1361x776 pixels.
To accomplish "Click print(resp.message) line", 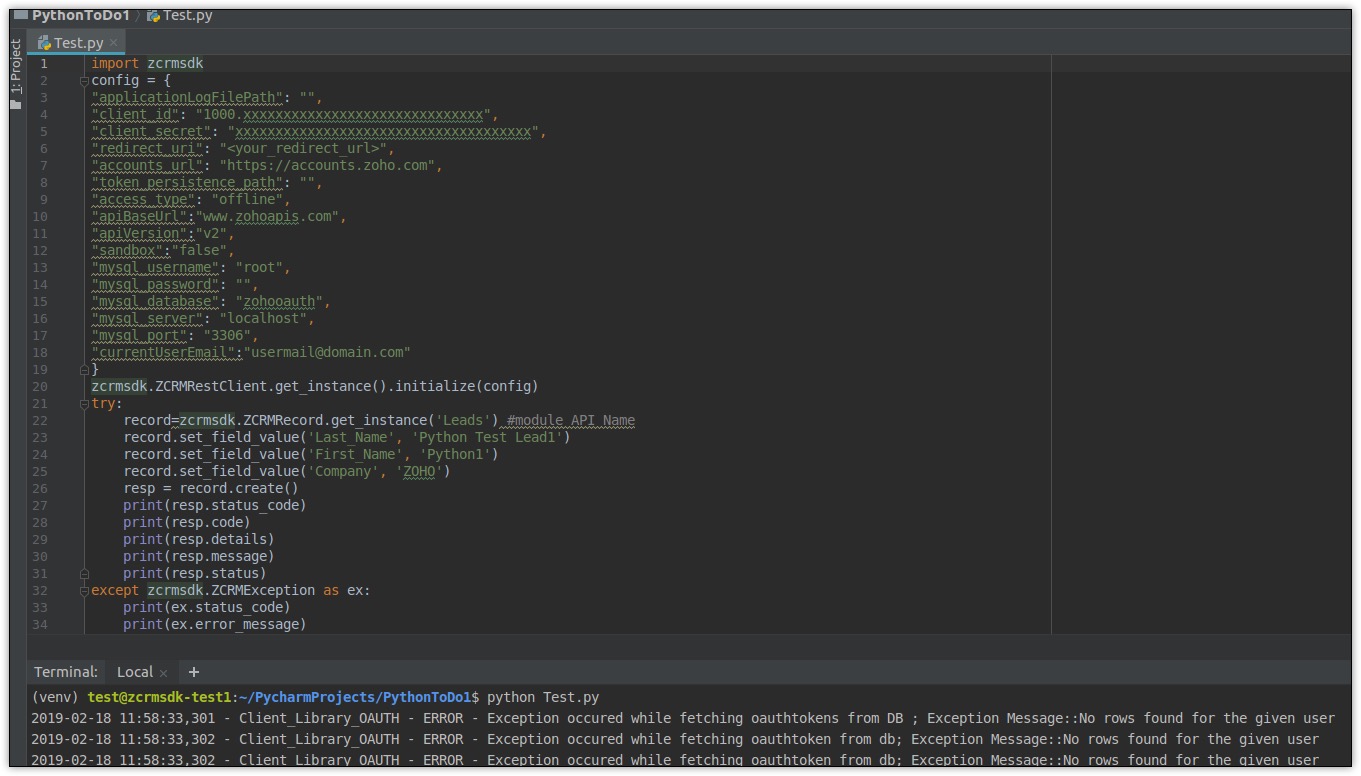I will (199, 556).
